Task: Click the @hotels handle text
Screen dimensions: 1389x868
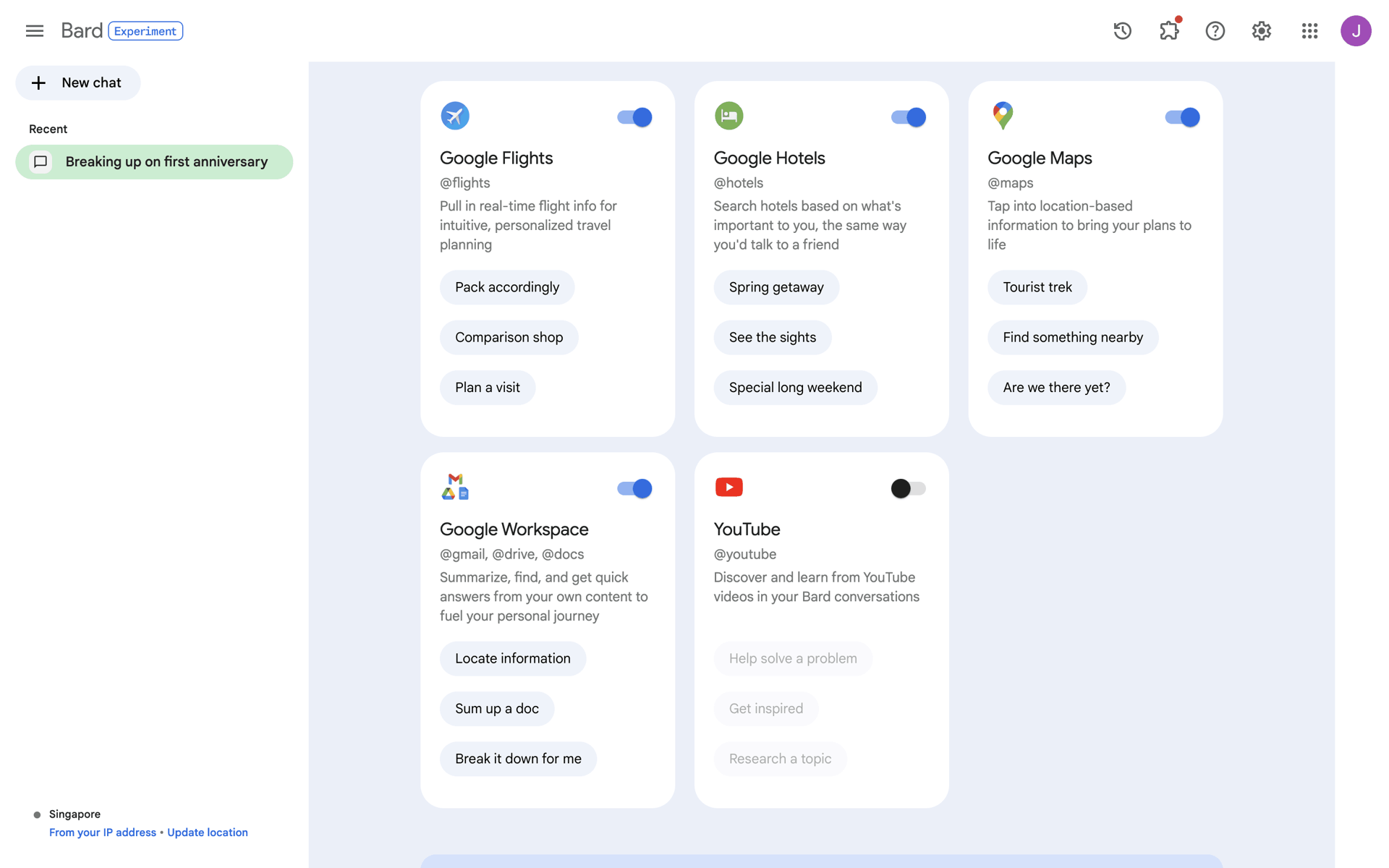Action: (x=739, y=183)
